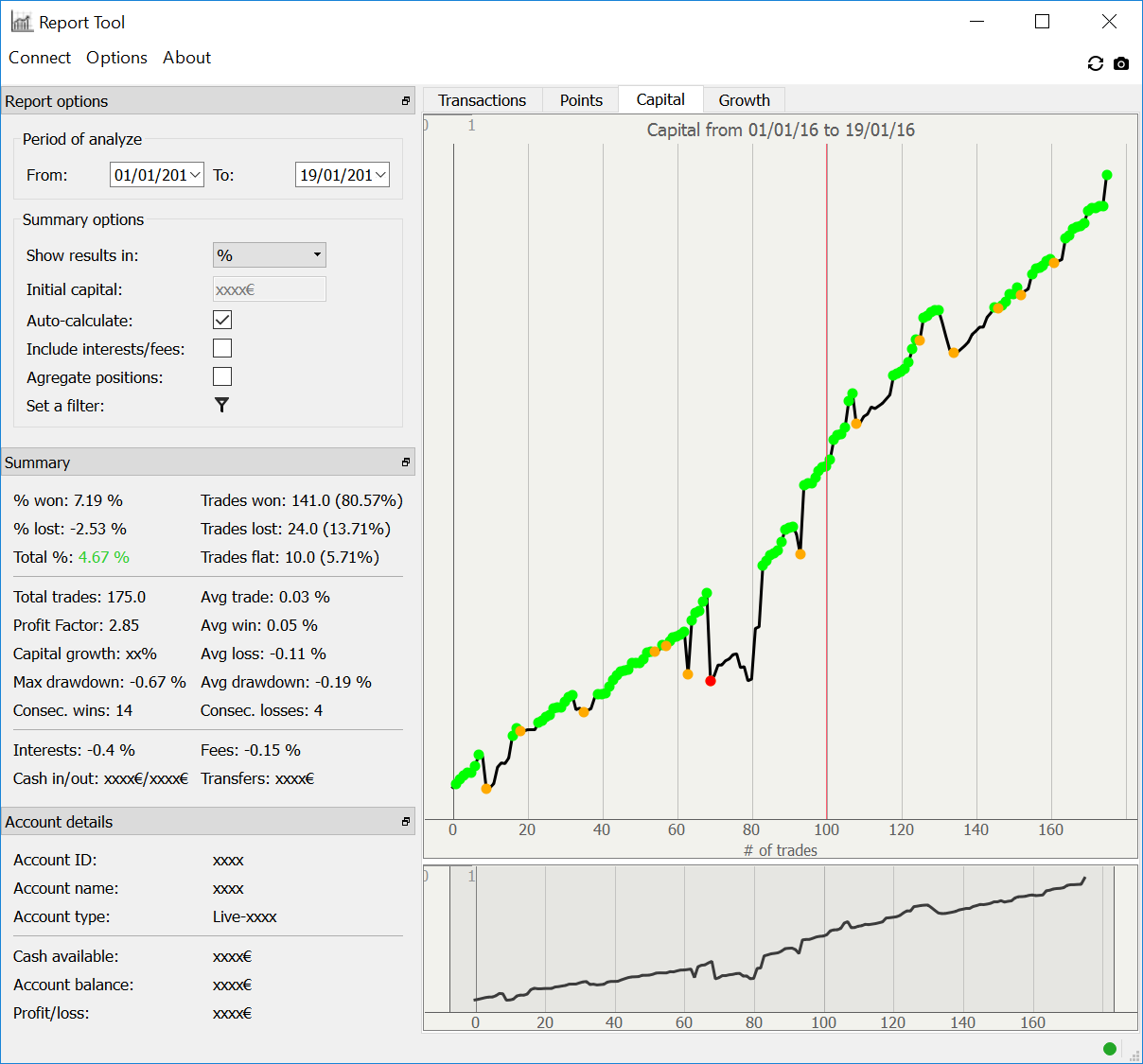Screen dimensions: 1143x1064
Task: Click the Consec. wins: 14 text
Action: pos(73,710)
